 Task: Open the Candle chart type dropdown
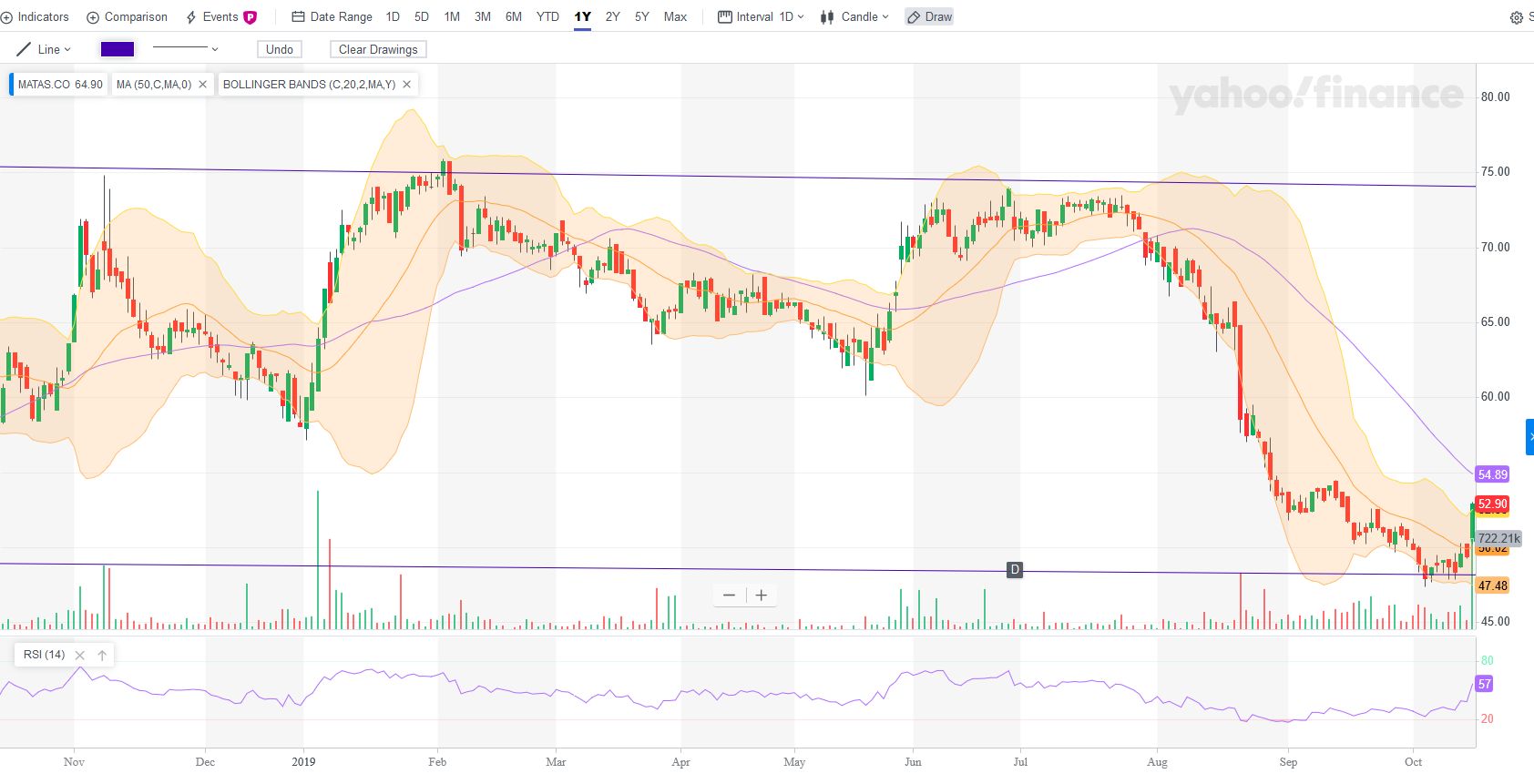pos(854,17)
